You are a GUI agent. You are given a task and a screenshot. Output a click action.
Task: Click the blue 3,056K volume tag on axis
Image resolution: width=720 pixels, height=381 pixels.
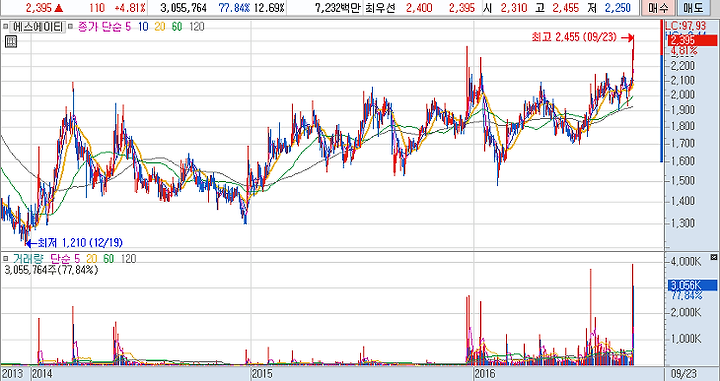point(692,286)
